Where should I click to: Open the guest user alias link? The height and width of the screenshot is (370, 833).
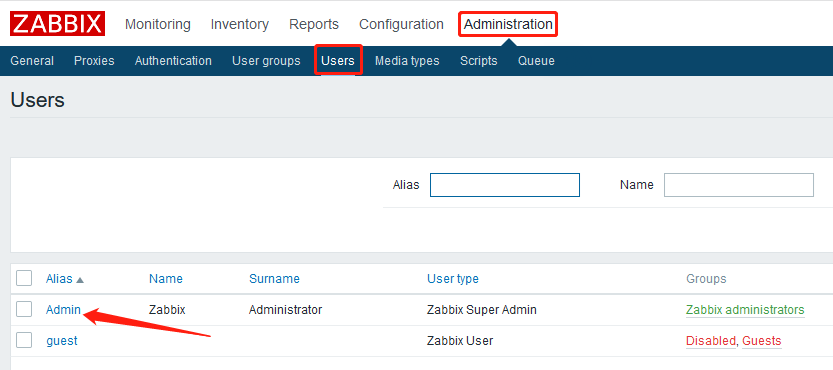(62, 341)
